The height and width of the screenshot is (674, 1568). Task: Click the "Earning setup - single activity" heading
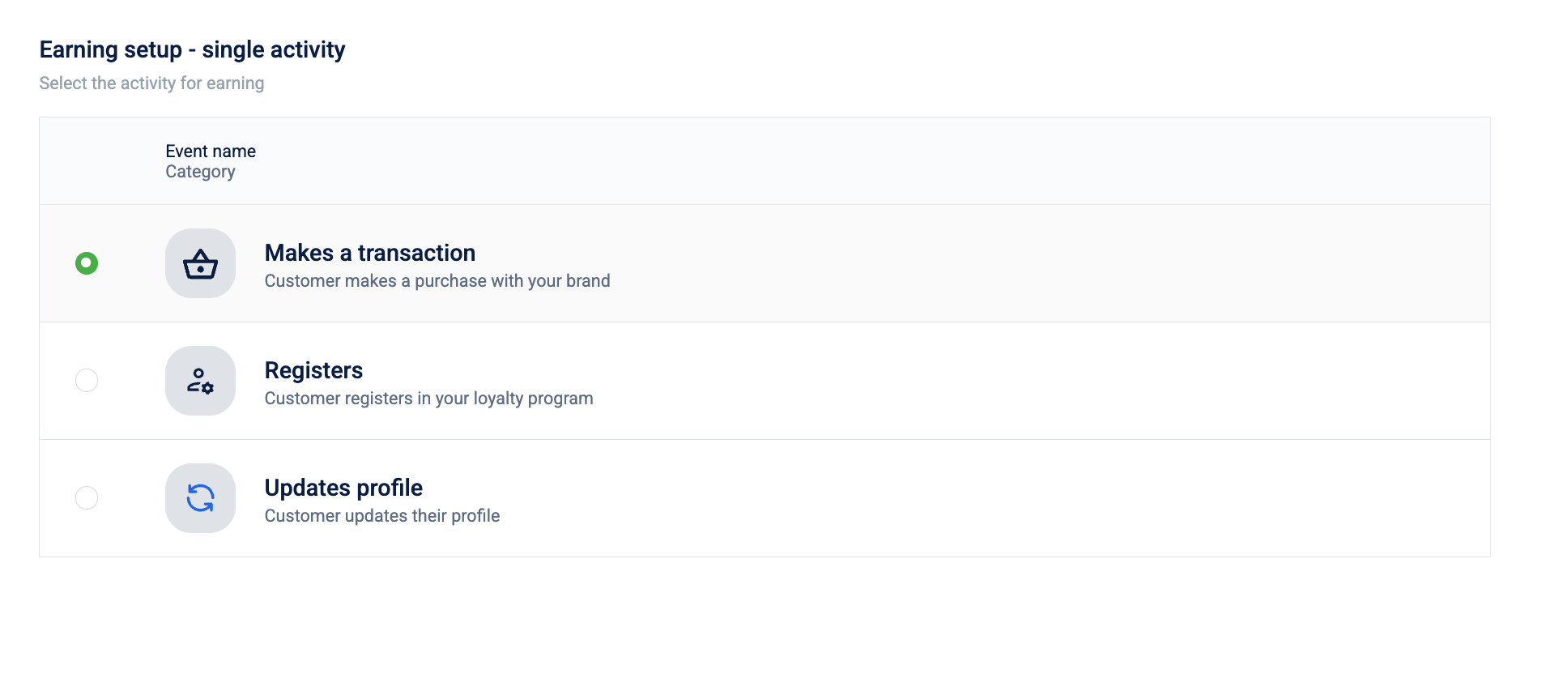pyautogui.click(x=192, y=49)
